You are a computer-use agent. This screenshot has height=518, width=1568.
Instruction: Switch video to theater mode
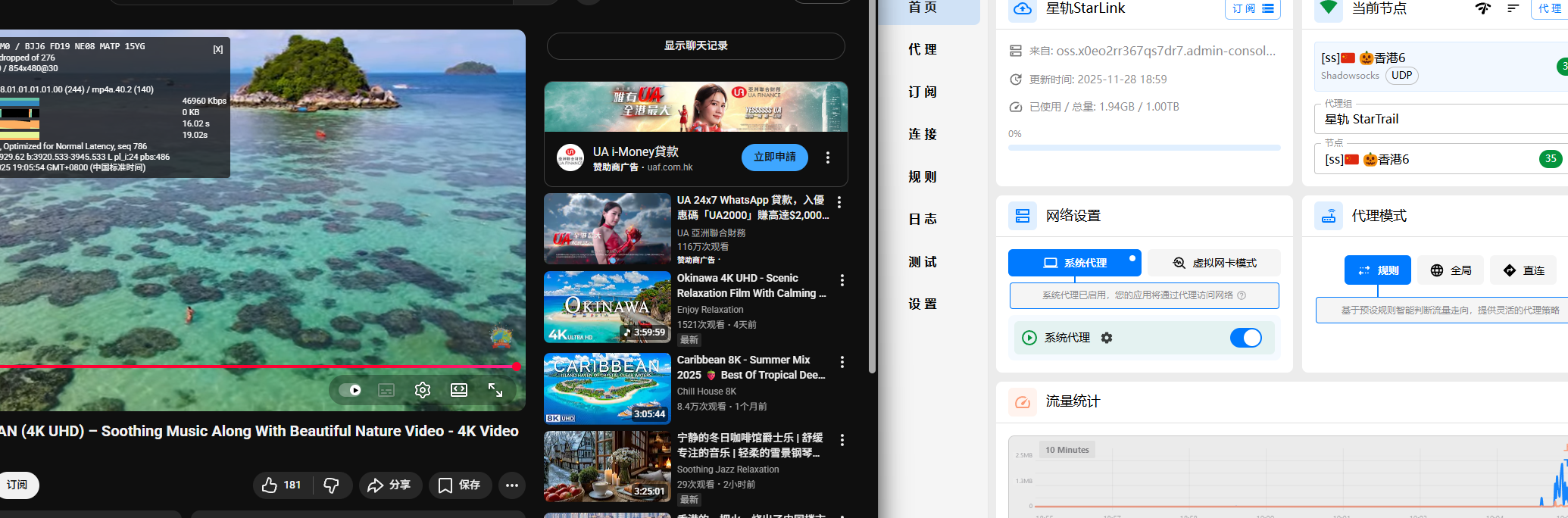(x=459, y=390)
